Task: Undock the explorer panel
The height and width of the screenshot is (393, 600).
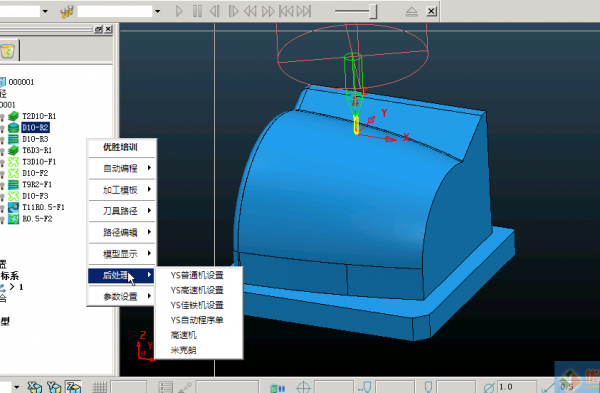Action: [x=98, y=29]
